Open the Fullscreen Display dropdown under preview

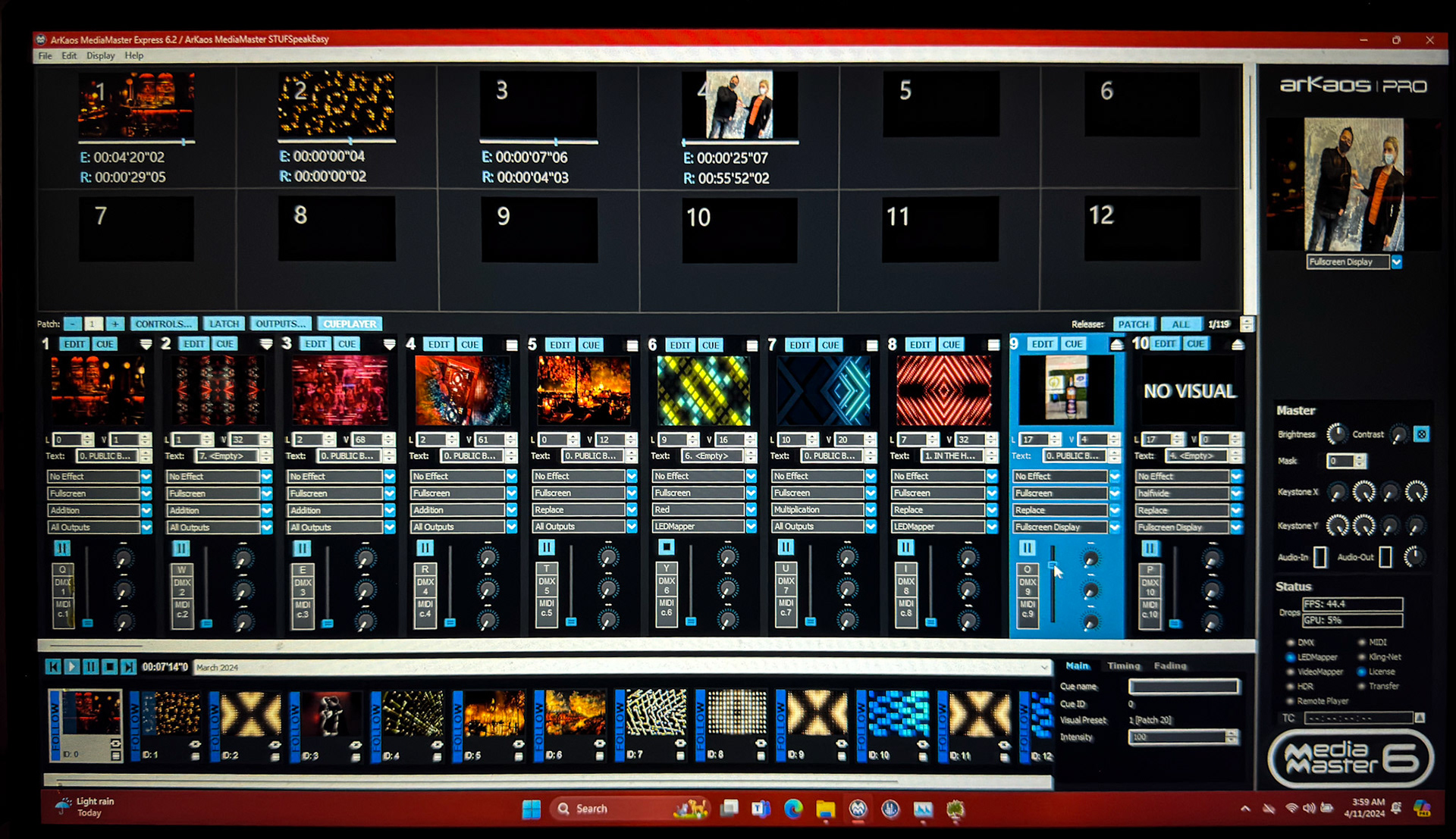tap(1396, 262)
